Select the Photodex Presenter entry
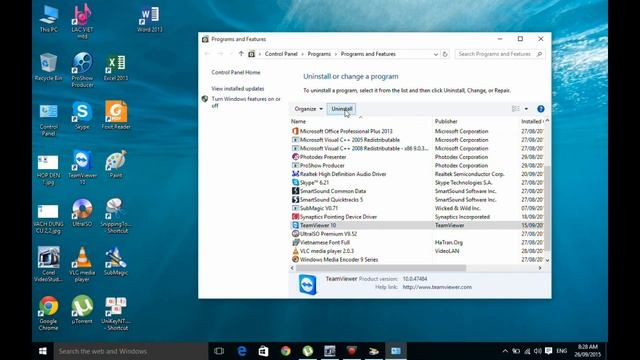The width and height of the screenshot is (640, 360). click(x=416, y=157)
